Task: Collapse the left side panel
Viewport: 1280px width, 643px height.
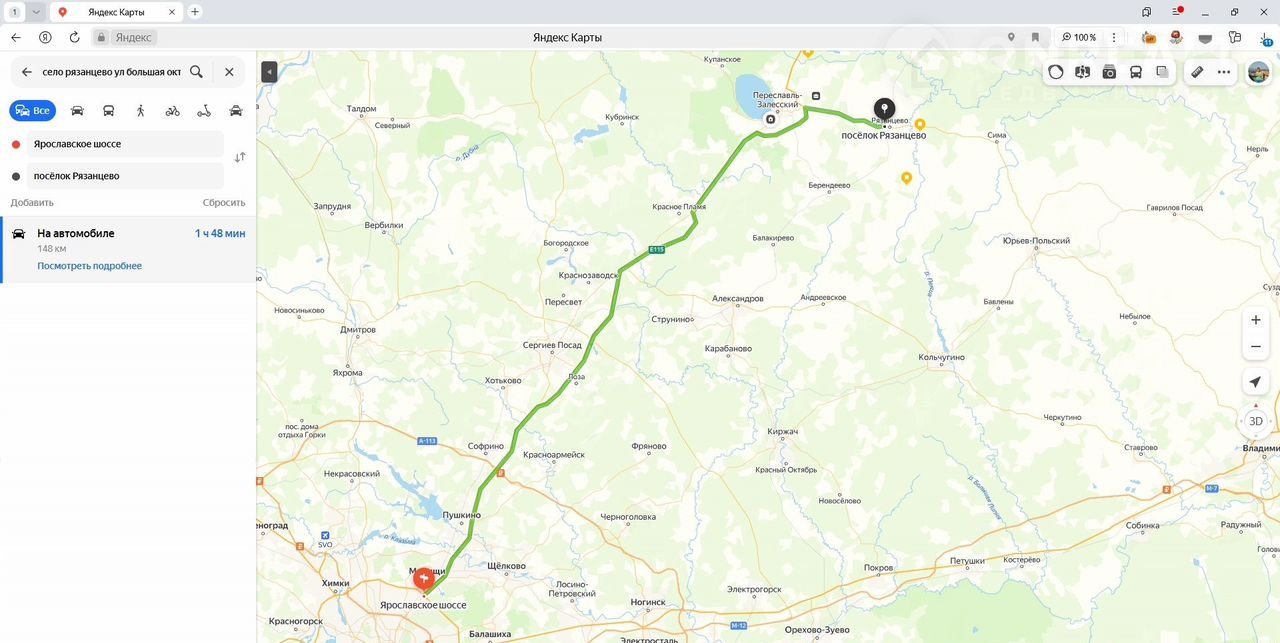Action: click(x=269, y=72)
